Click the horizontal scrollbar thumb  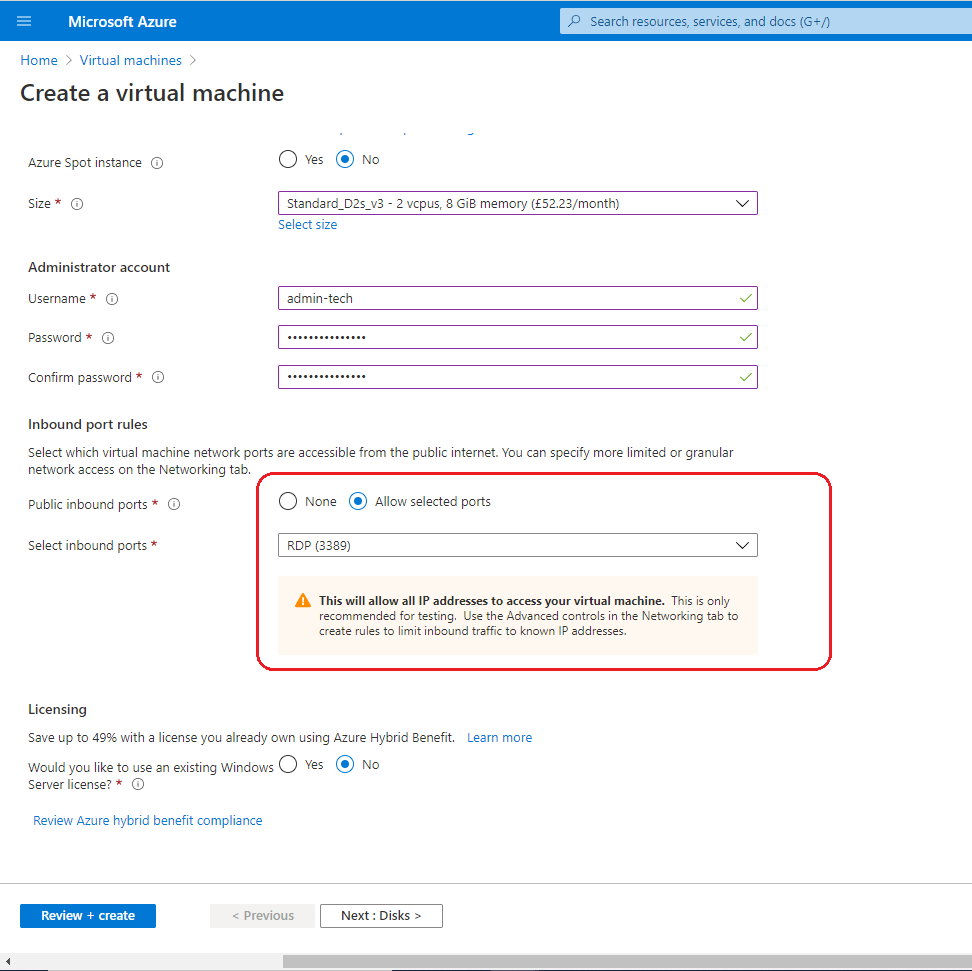[x=627, y=962]
